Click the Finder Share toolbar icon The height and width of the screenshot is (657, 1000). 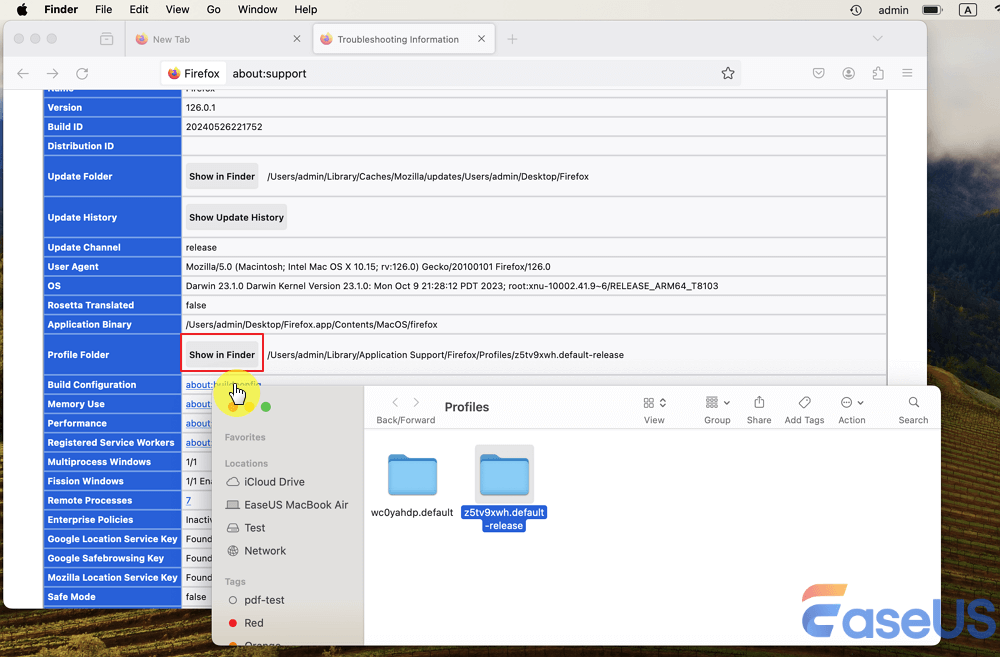click(759, 403)
